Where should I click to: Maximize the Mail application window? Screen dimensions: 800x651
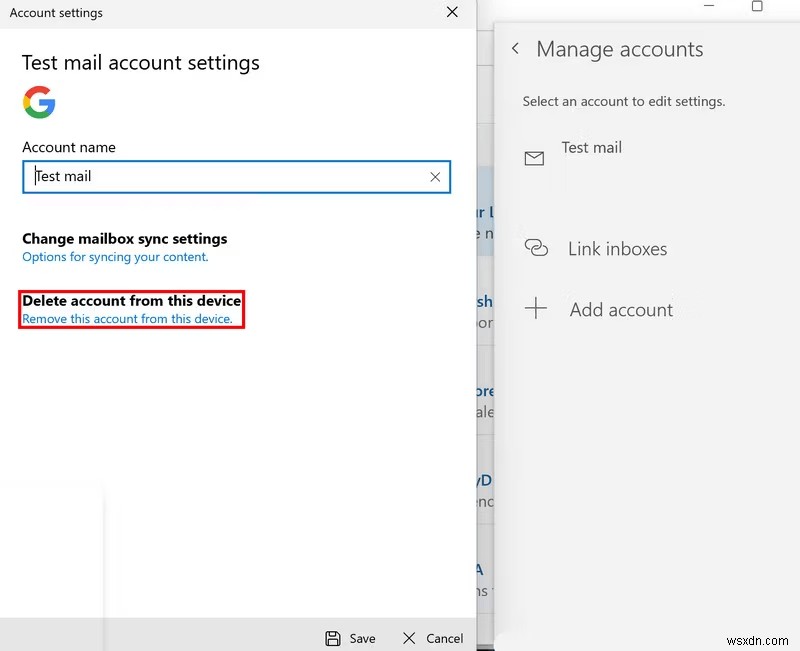[x=756, y=7]
